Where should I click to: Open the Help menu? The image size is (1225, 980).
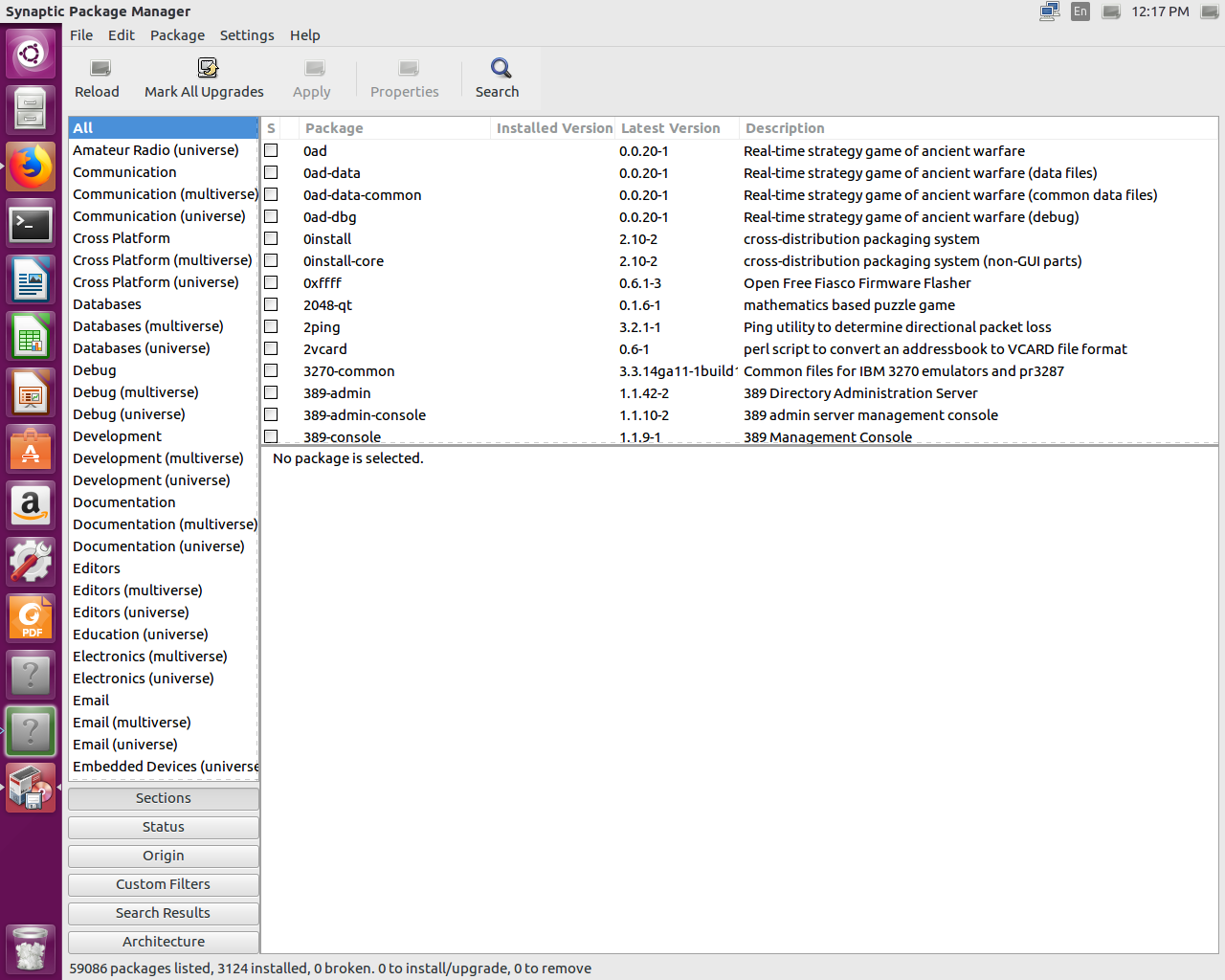[x=305, y=35]
